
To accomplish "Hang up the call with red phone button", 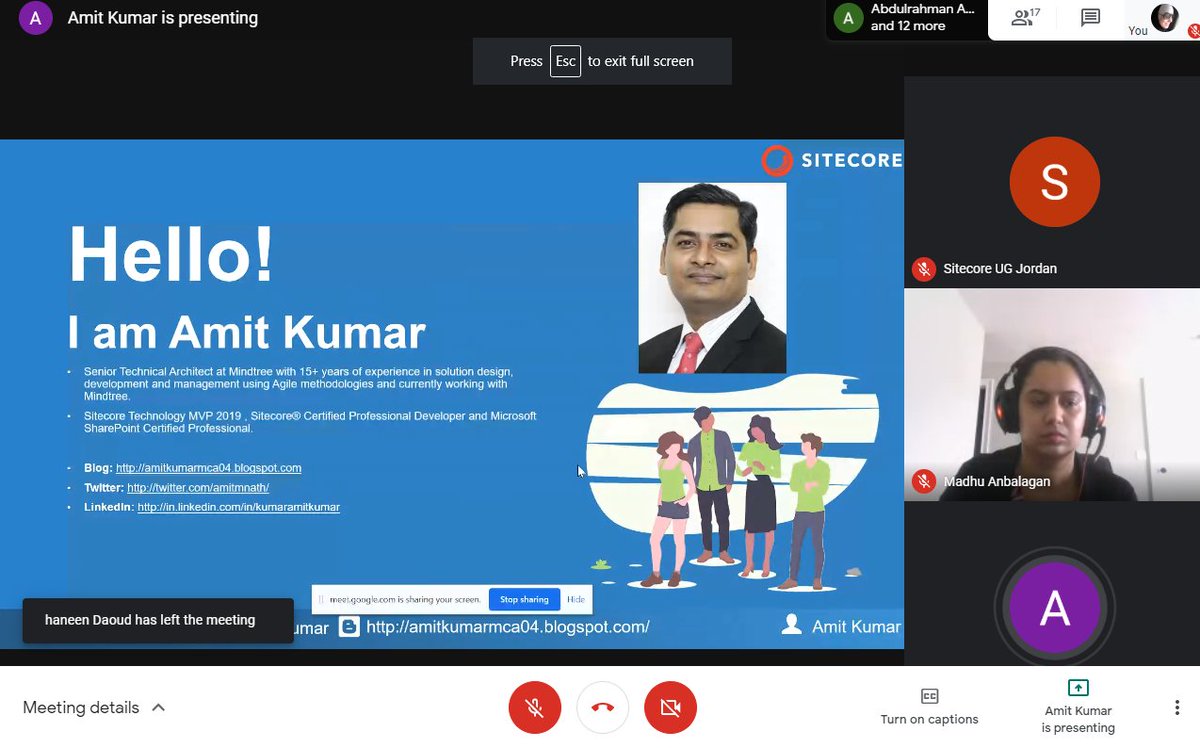I will click(602, 708).
